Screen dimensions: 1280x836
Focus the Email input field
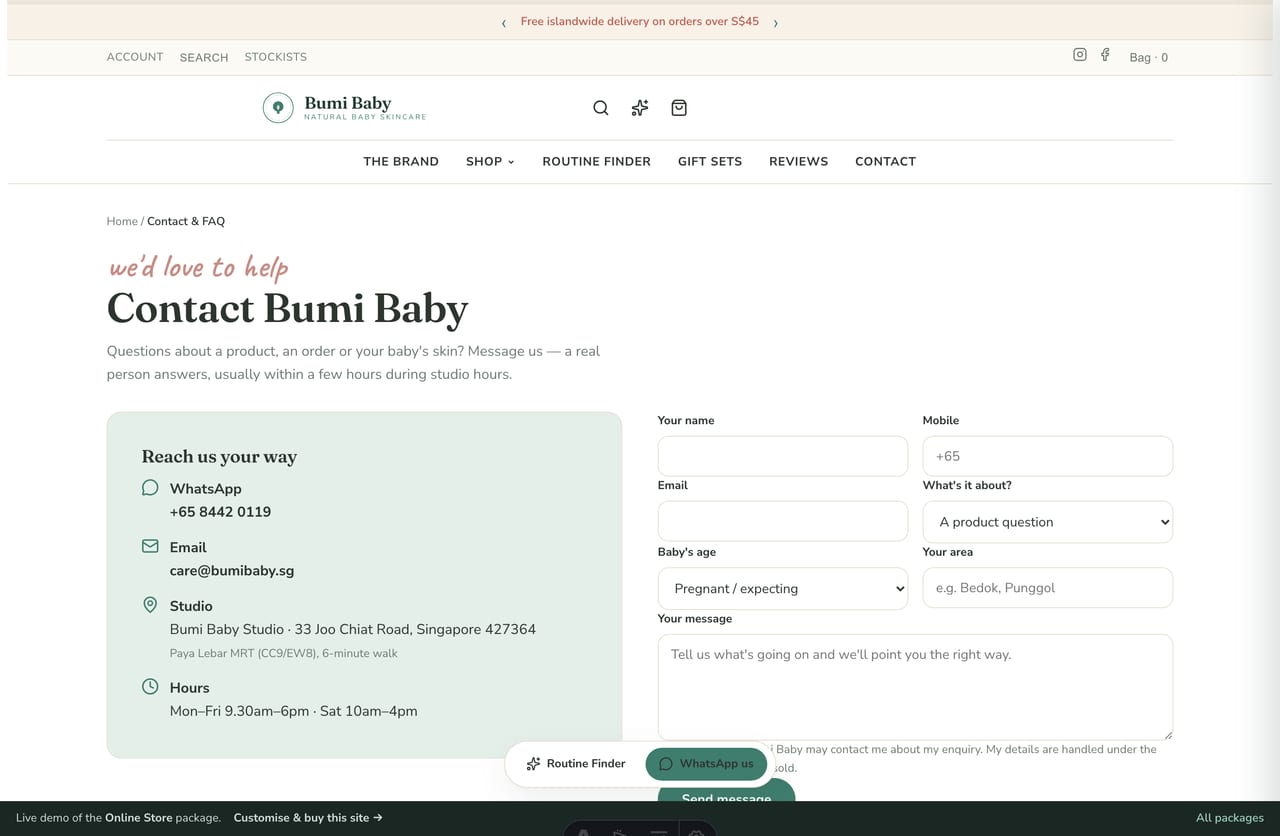click(783, 521)
